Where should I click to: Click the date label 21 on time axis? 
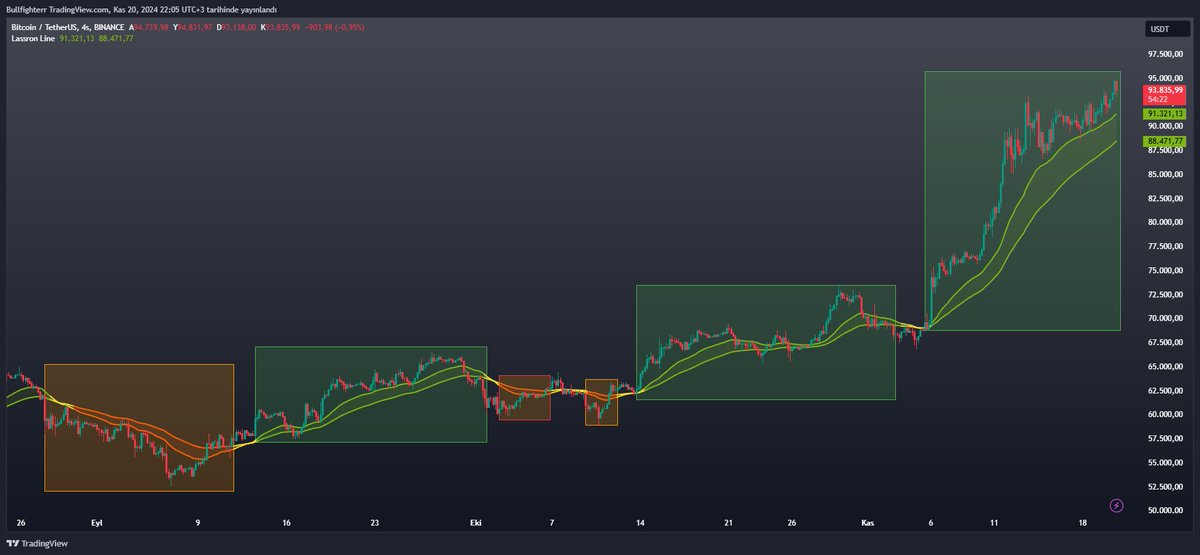[729, 523]
